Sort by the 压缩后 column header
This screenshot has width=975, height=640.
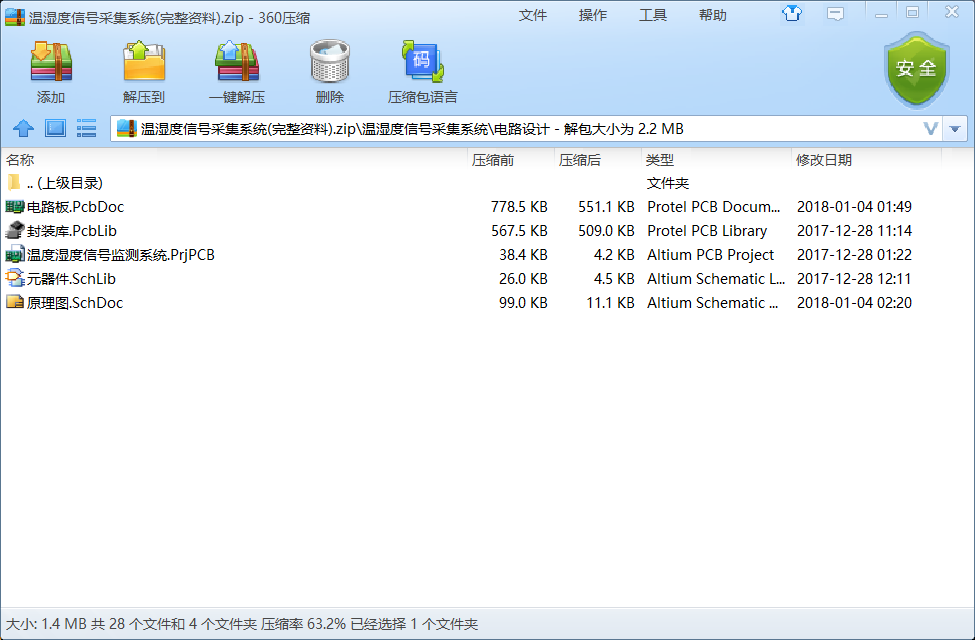598,160
